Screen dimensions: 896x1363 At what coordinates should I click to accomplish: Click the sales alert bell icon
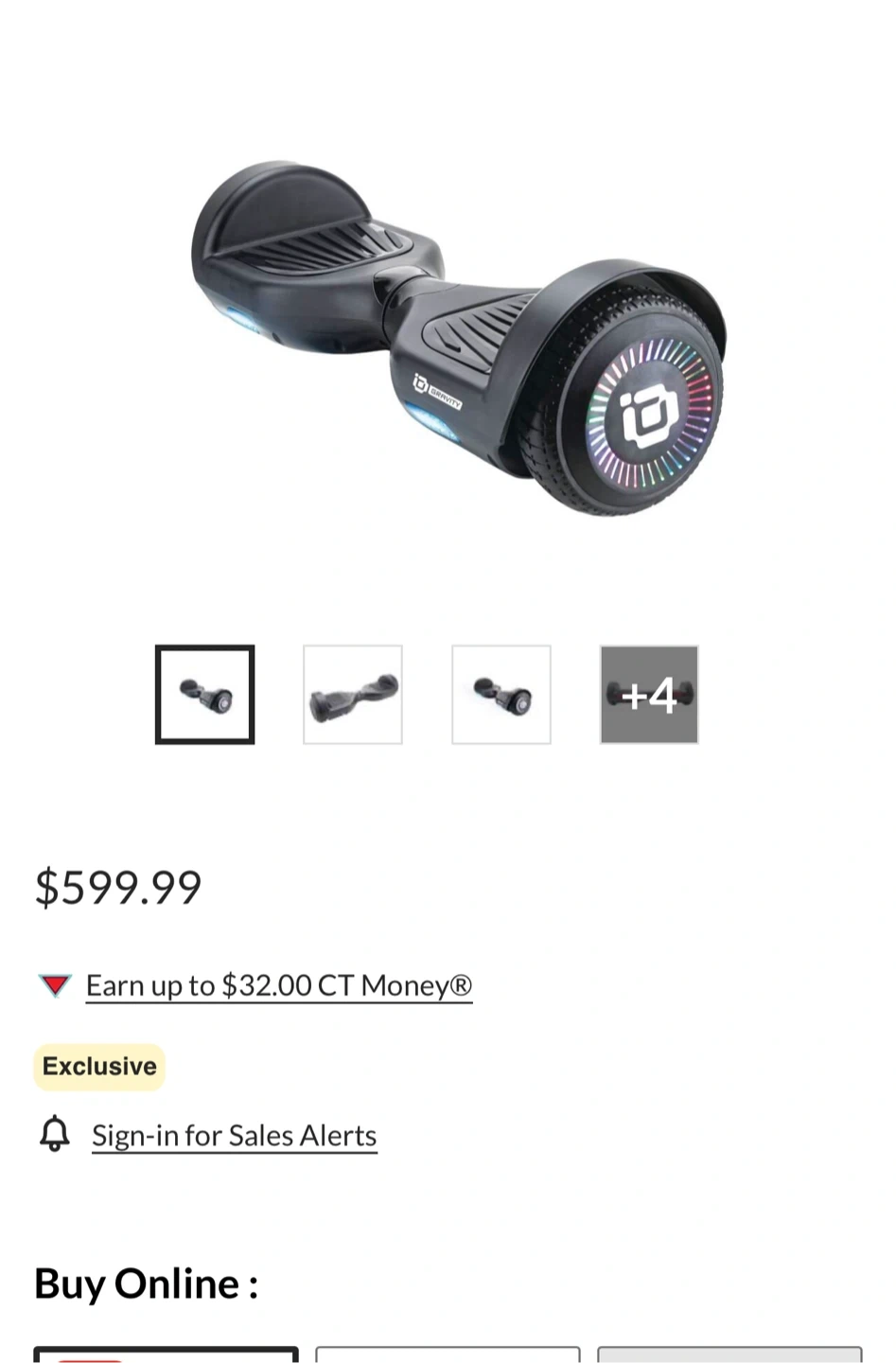click(x=55, y=1133)
